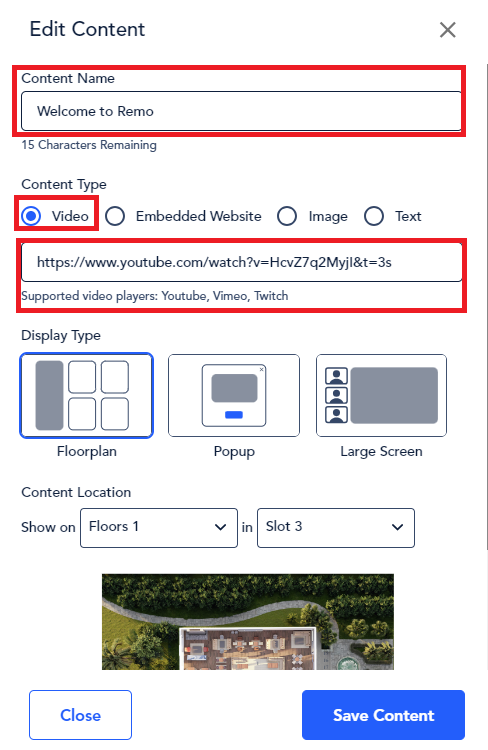Click the Save Content button

point(383,715)
